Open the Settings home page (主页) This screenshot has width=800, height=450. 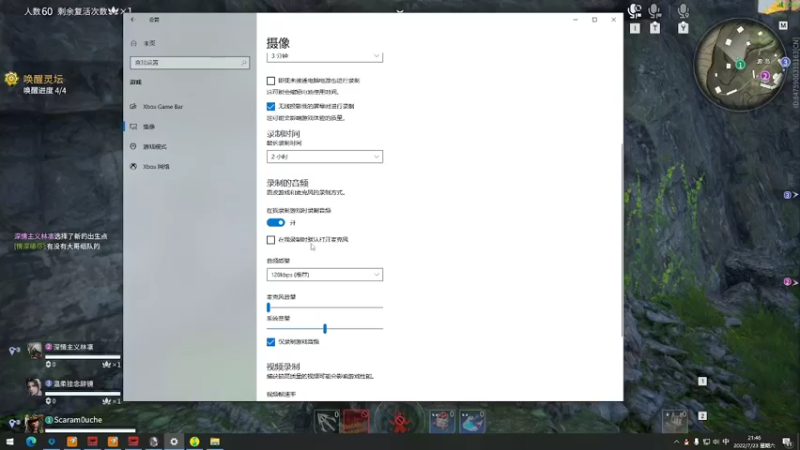(x=149, y=43)
